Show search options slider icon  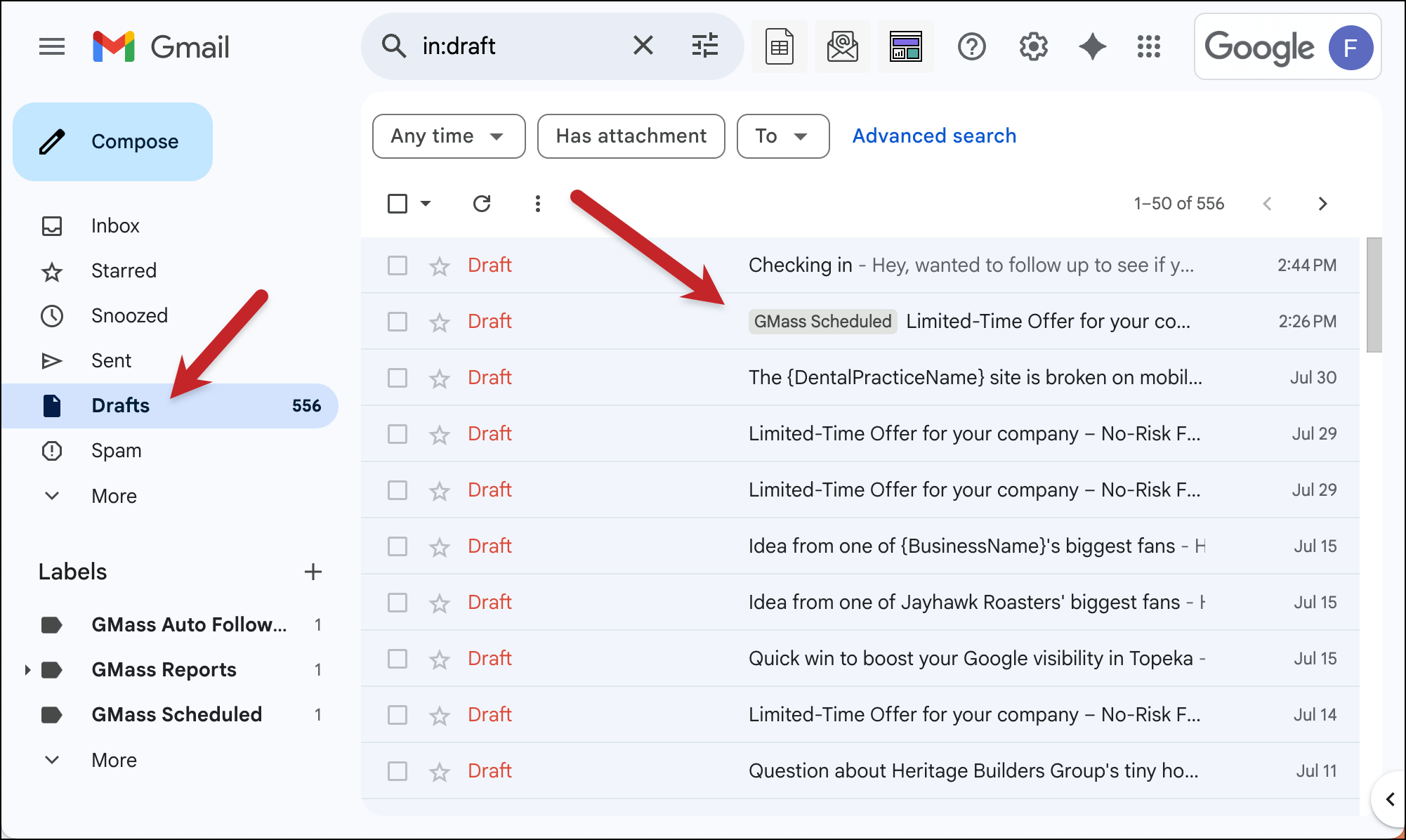pos(704,46)
